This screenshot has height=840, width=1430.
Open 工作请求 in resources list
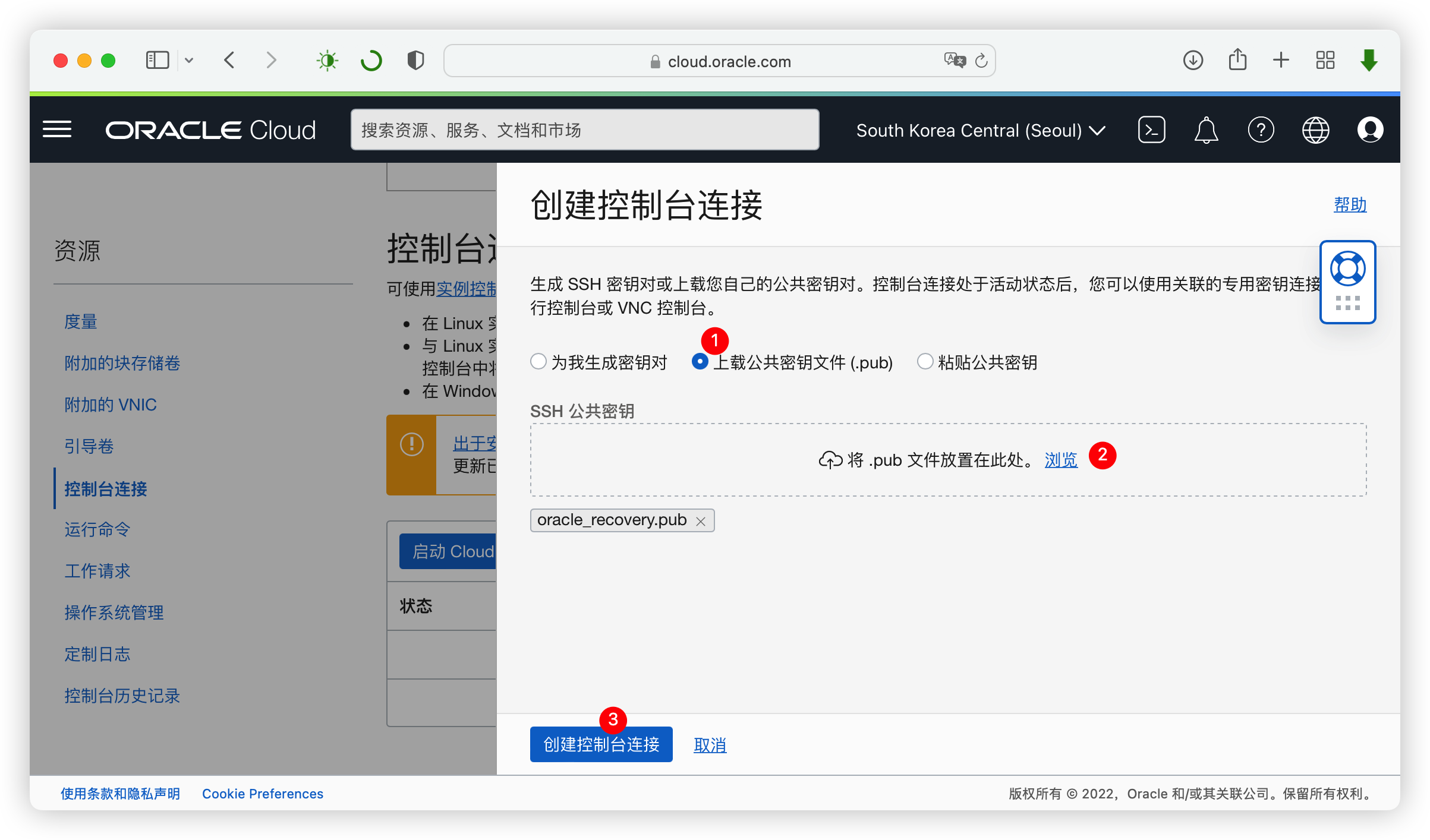tap(97, 571)
